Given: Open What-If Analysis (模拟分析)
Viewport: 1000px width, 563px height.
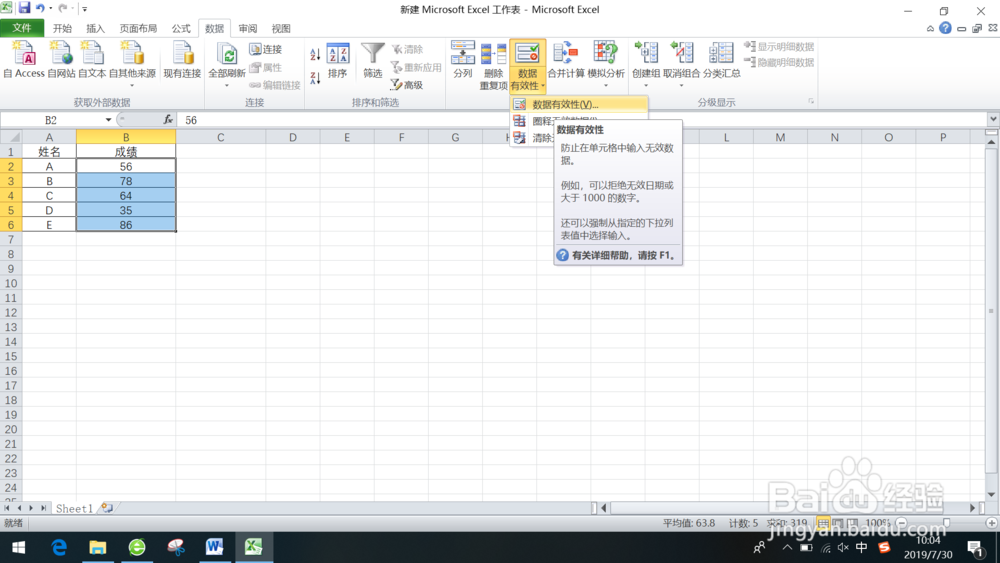Looking at the screenshot, I should tap(605, 62).
